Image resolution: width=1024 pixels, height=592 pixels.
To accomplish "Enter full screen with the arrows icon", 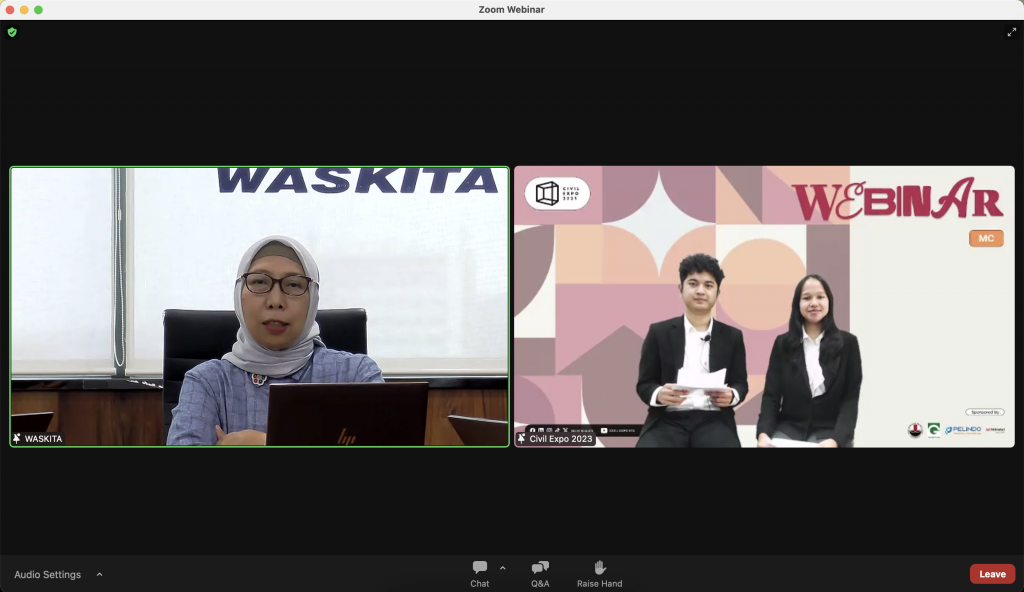I will point(1012,31).
